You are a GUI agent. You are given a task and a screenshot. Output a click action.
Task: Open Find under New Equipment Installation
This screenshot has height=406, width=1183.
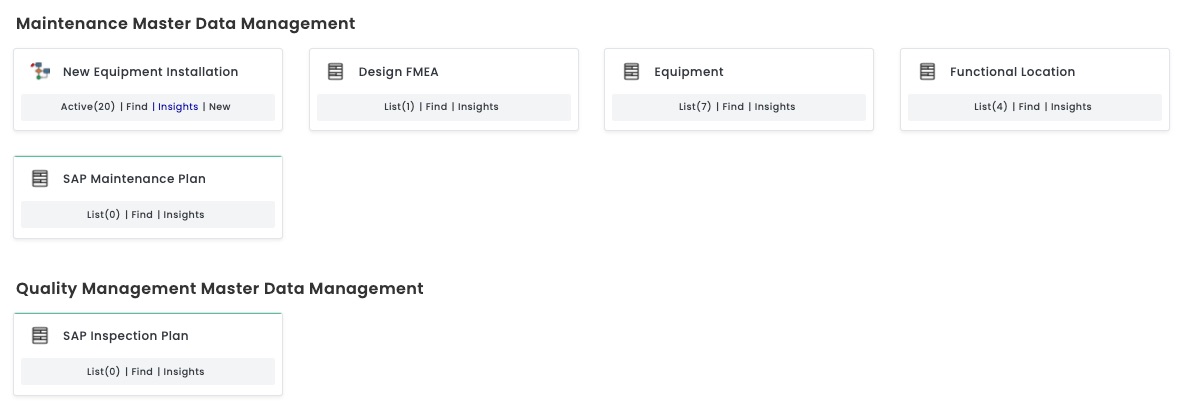(137, 107)
